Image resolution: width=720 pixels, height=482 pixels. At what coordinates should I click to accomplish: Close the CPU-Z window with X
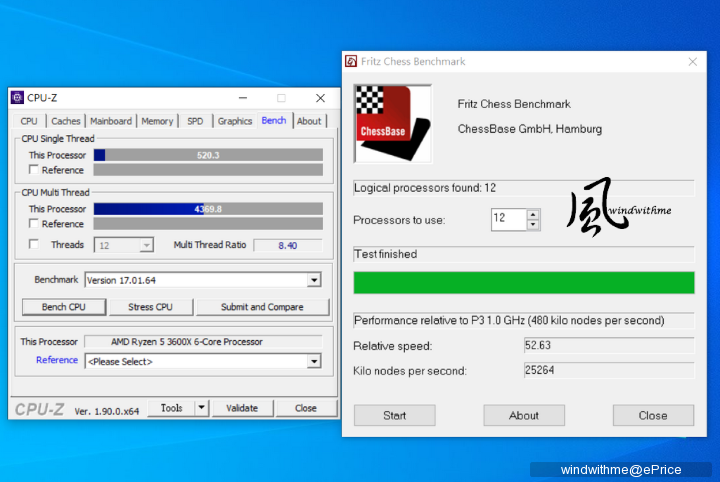pos(321,98)
